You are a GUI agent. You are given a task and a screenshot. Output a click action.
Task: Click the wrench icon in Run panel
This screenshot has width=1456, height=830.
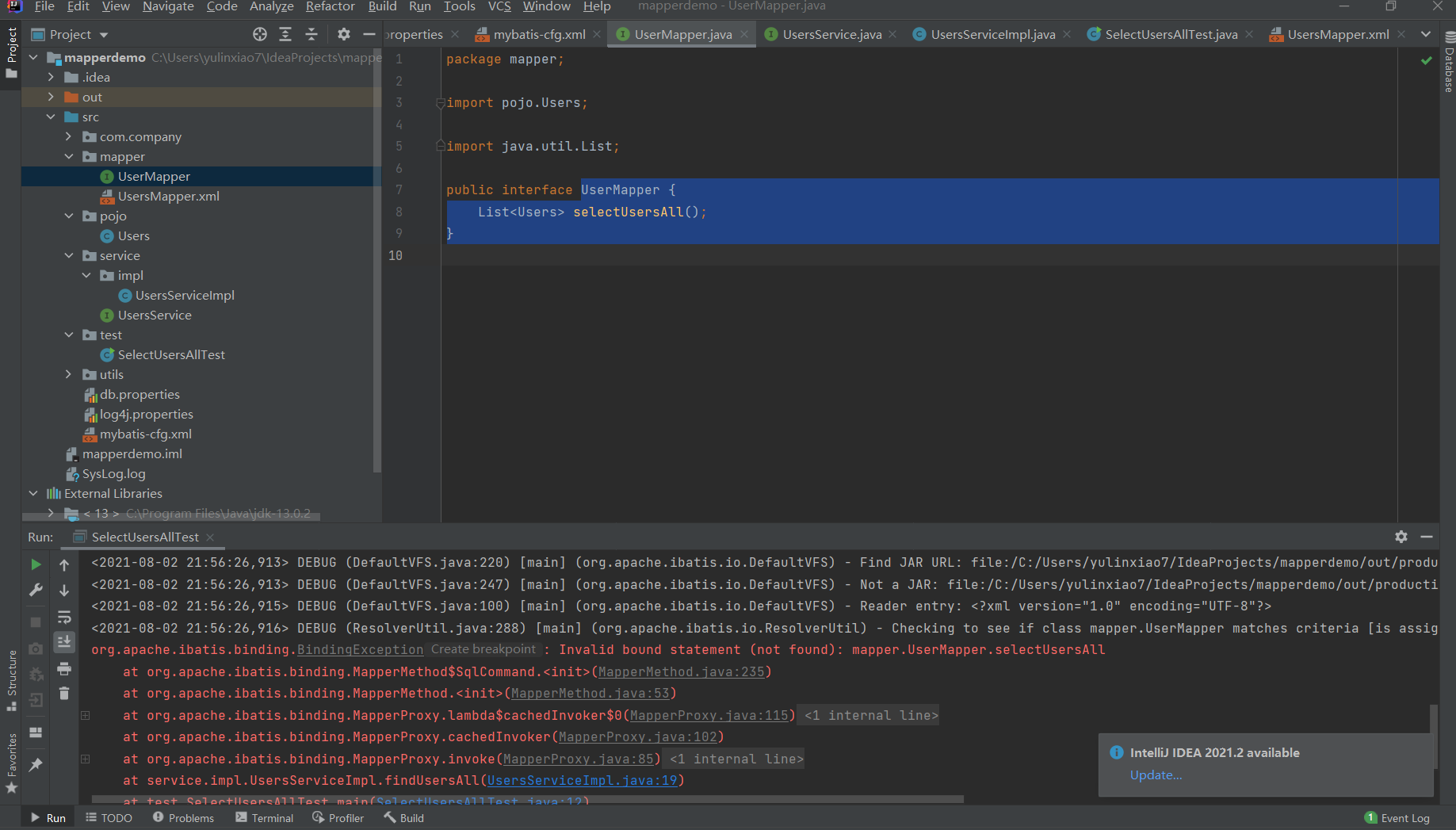(x=36, y=591)
